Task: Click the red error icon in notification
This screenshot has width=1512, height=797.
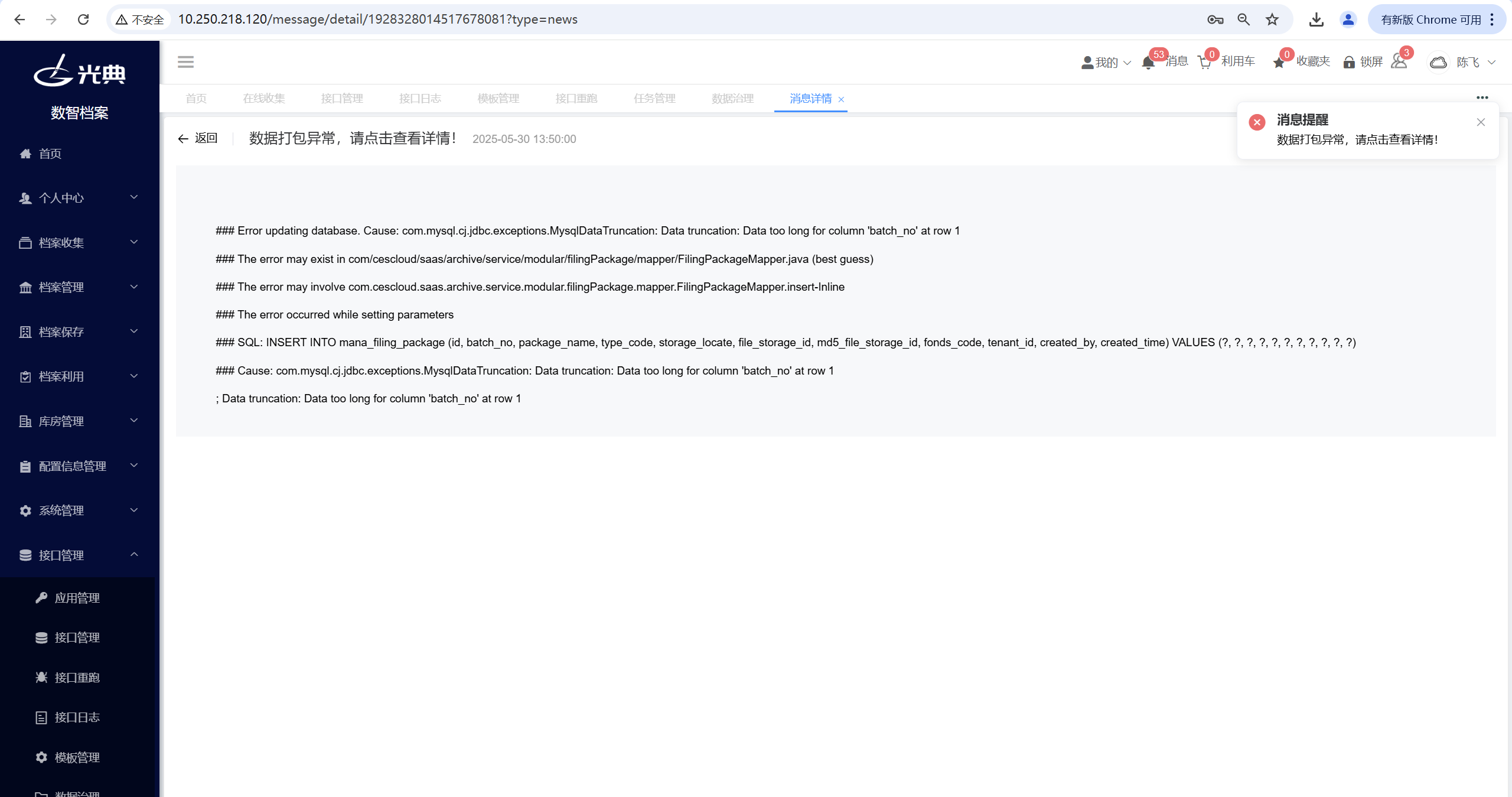Action: point(1257,122)
